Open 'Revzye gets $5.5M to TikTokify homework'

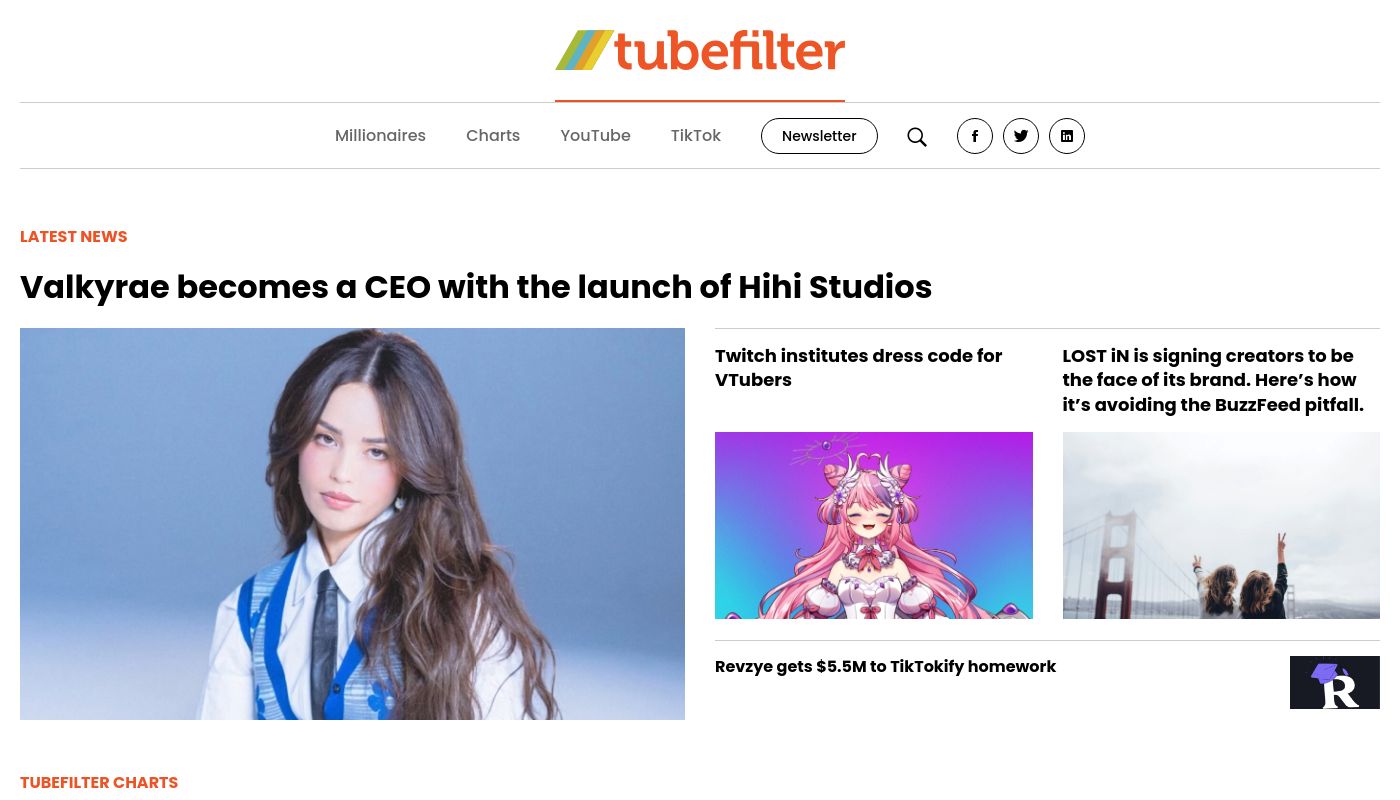click(x=885, y=667)
